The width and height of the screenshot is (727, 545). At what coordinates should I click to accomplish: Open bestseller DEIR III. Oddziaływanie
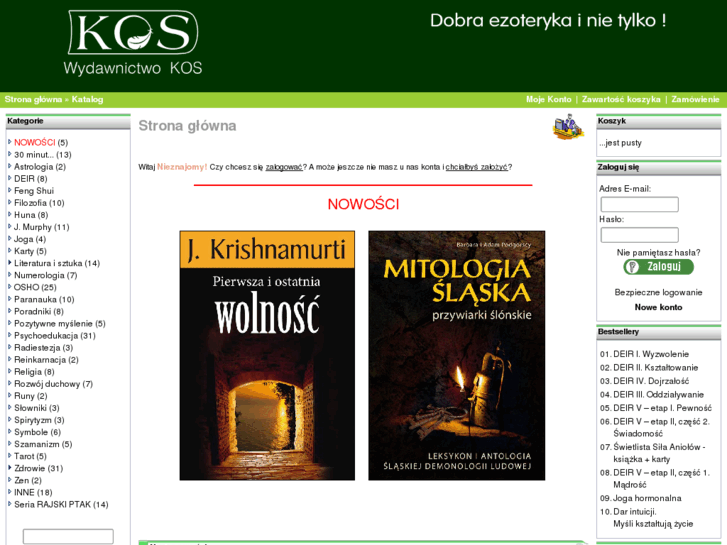[658, 394]
